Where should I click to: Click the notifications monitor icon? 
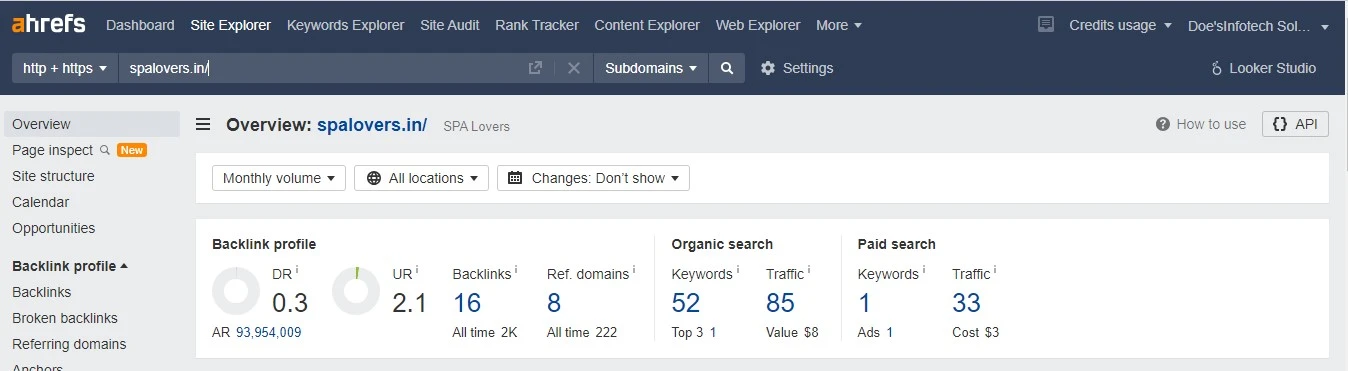click(1046, 24)
